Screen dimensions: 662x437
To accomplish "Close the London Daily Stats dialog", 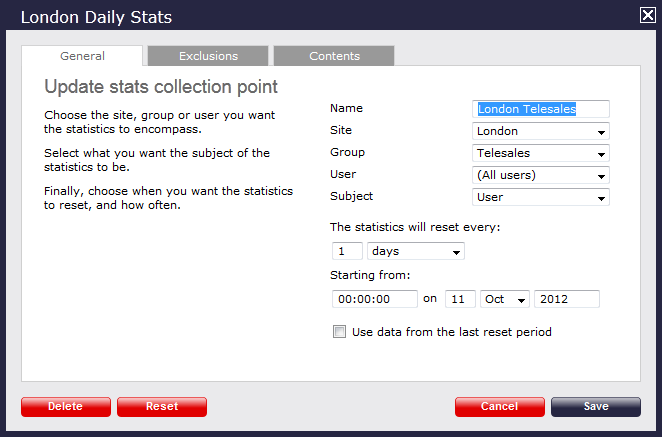I will point(647,15).
